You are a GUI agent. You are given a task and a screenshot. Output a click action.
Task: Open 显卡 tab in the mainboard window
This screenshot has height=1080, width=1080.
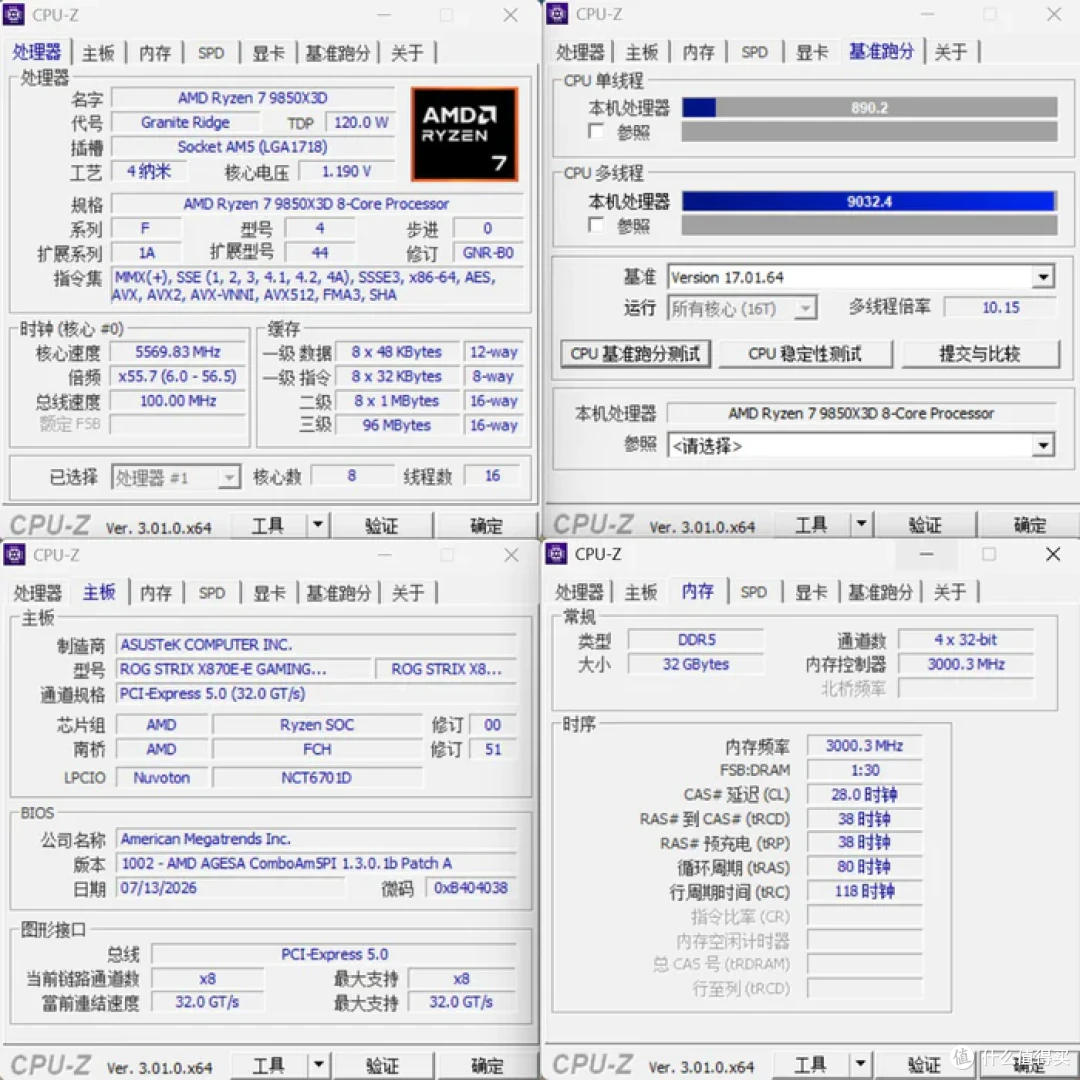[x=269, y=593]
